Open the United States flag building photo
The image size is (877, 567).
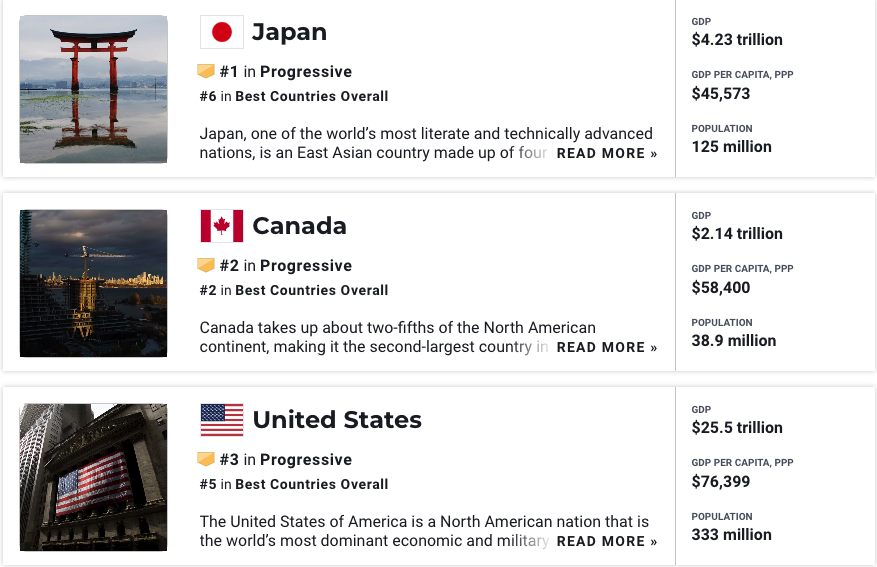tap(93, 477)
